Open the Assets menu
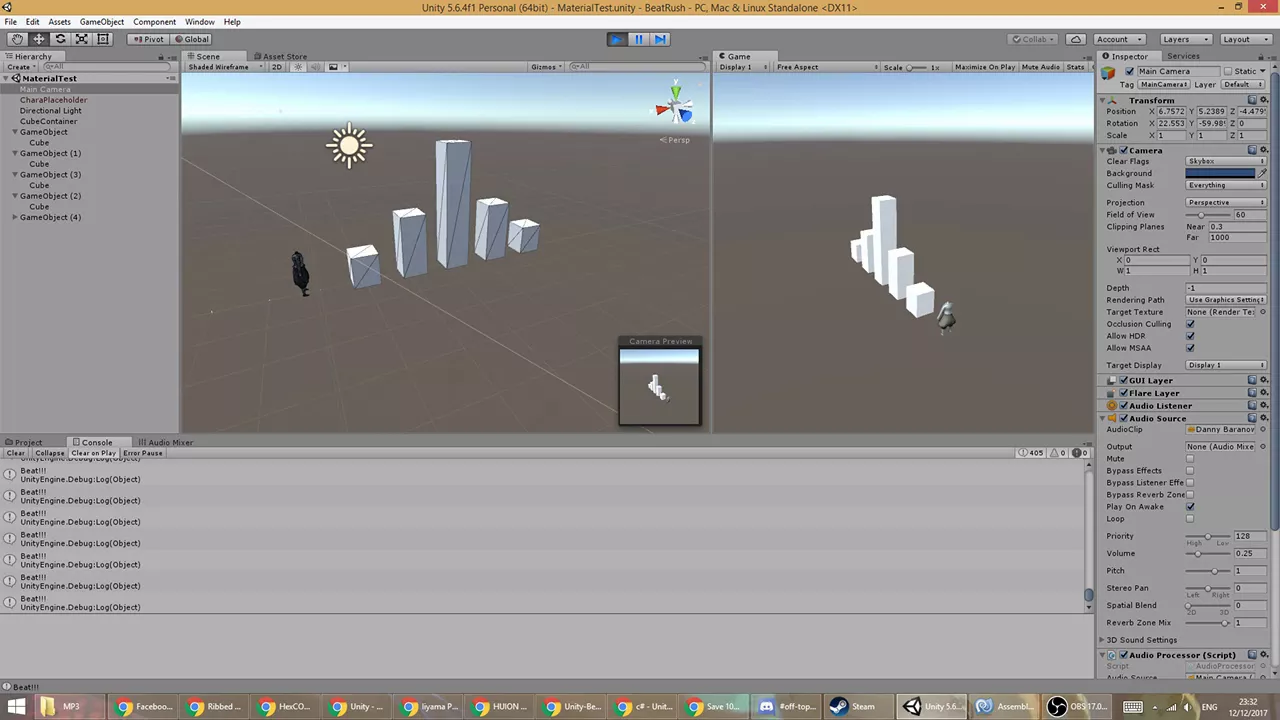The image size is (1280, 720). click(x=59, y=21)
